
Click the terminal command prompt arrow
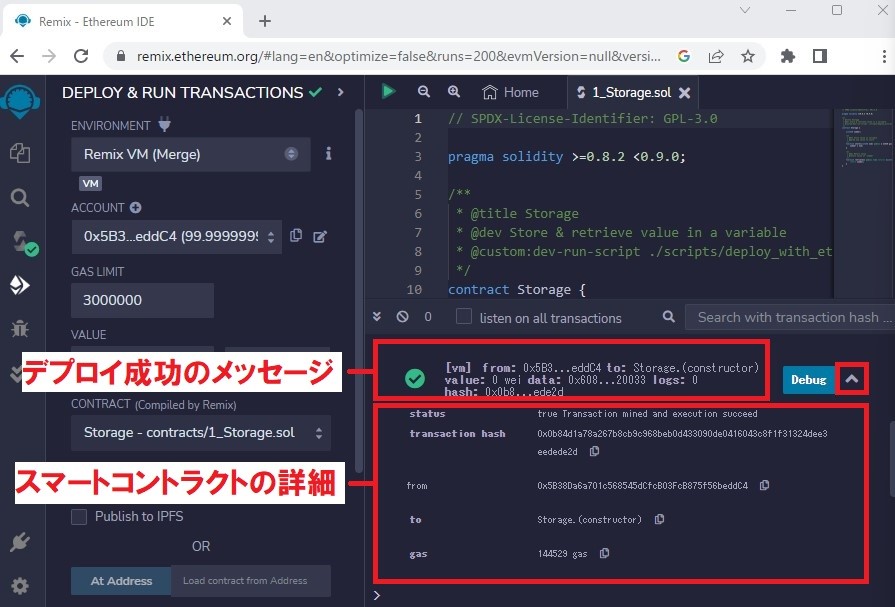tap(377, 595)
